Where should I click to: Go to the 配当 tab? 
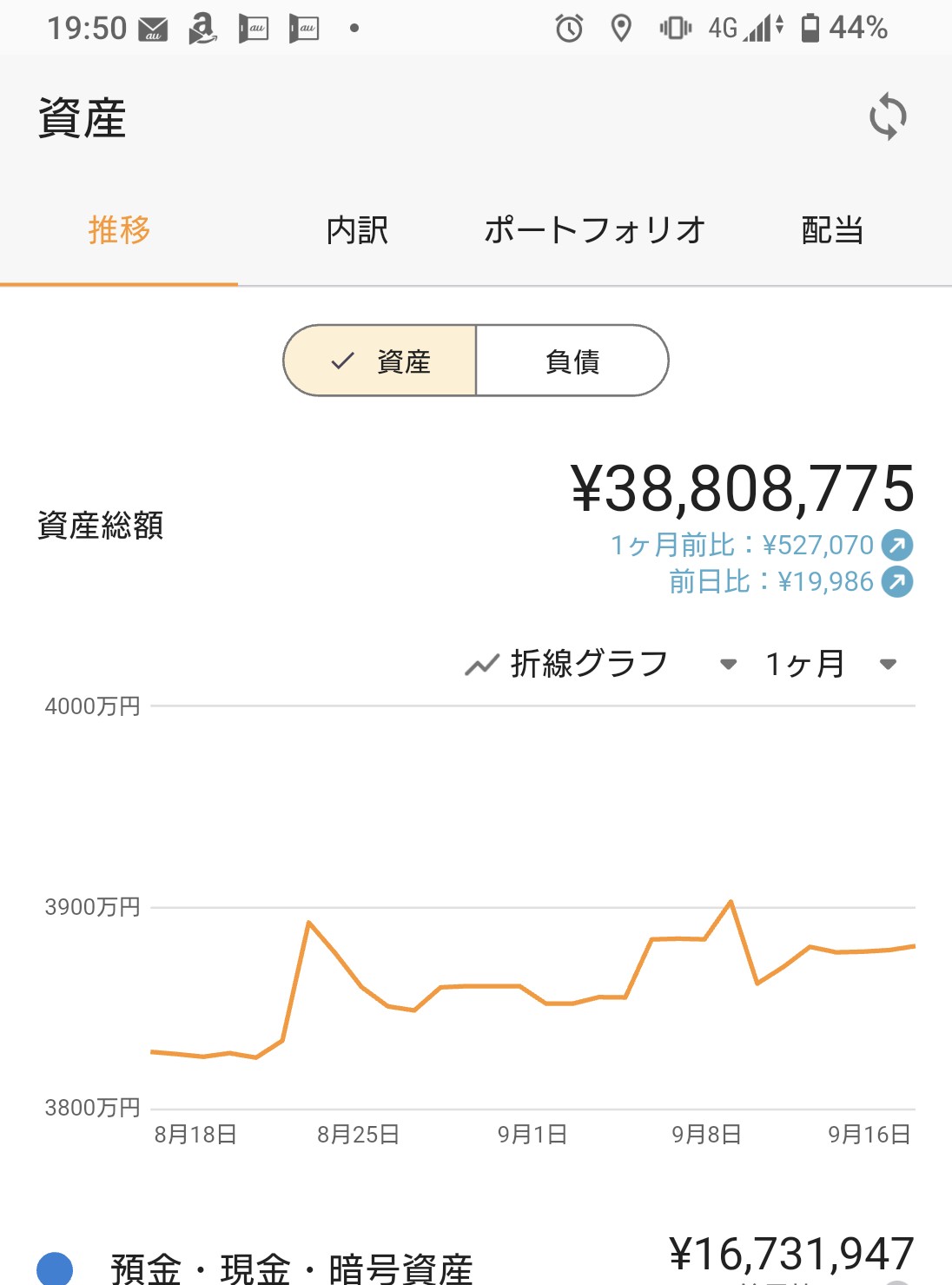pyautogui.click(x=832, y=230)
